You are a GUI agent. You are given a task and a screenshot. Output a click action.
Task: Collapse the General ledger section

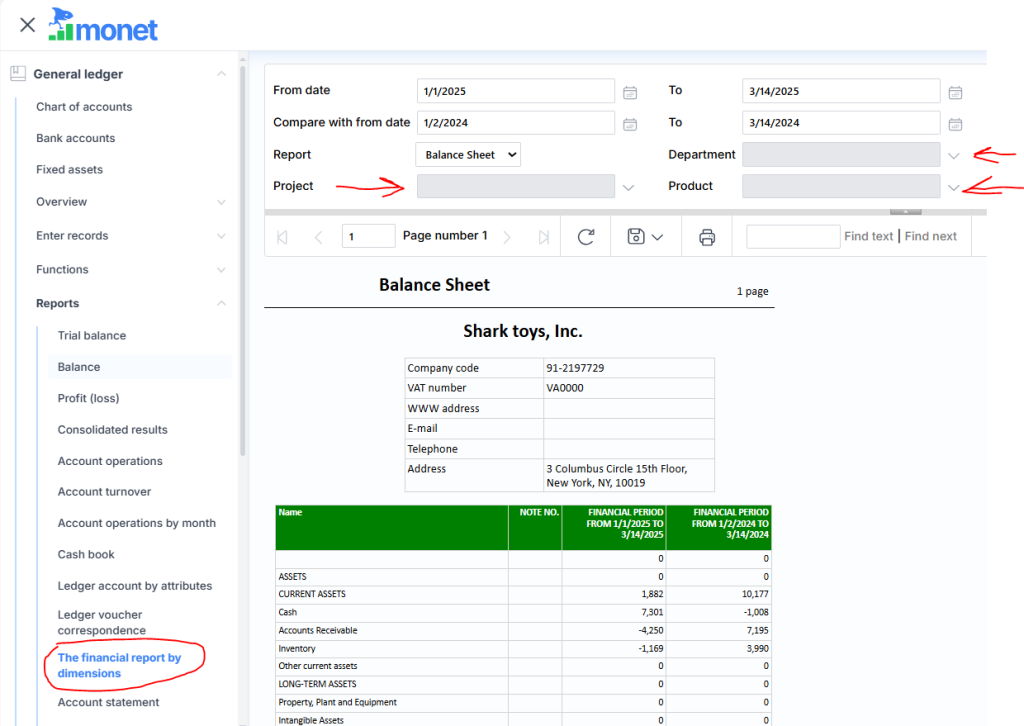tap(221, 74)
